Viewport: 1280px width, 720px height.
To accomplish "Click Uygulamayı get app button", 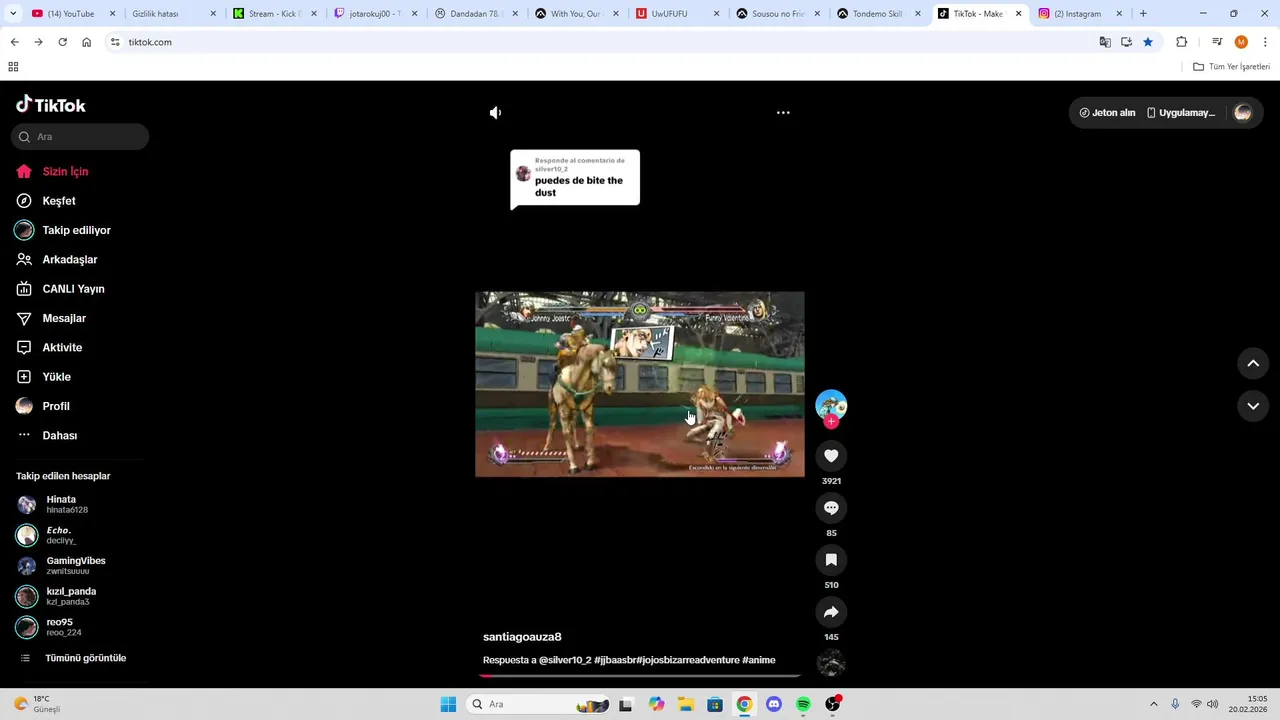I will tap(1181, 113).
